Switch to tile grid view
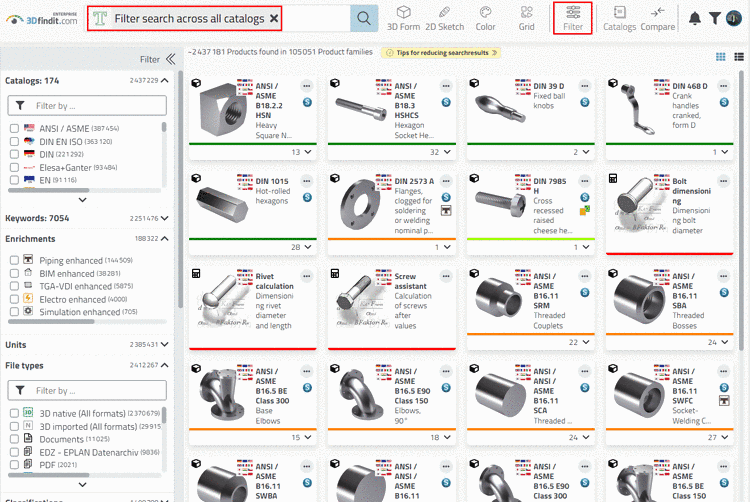 [720, 57]
